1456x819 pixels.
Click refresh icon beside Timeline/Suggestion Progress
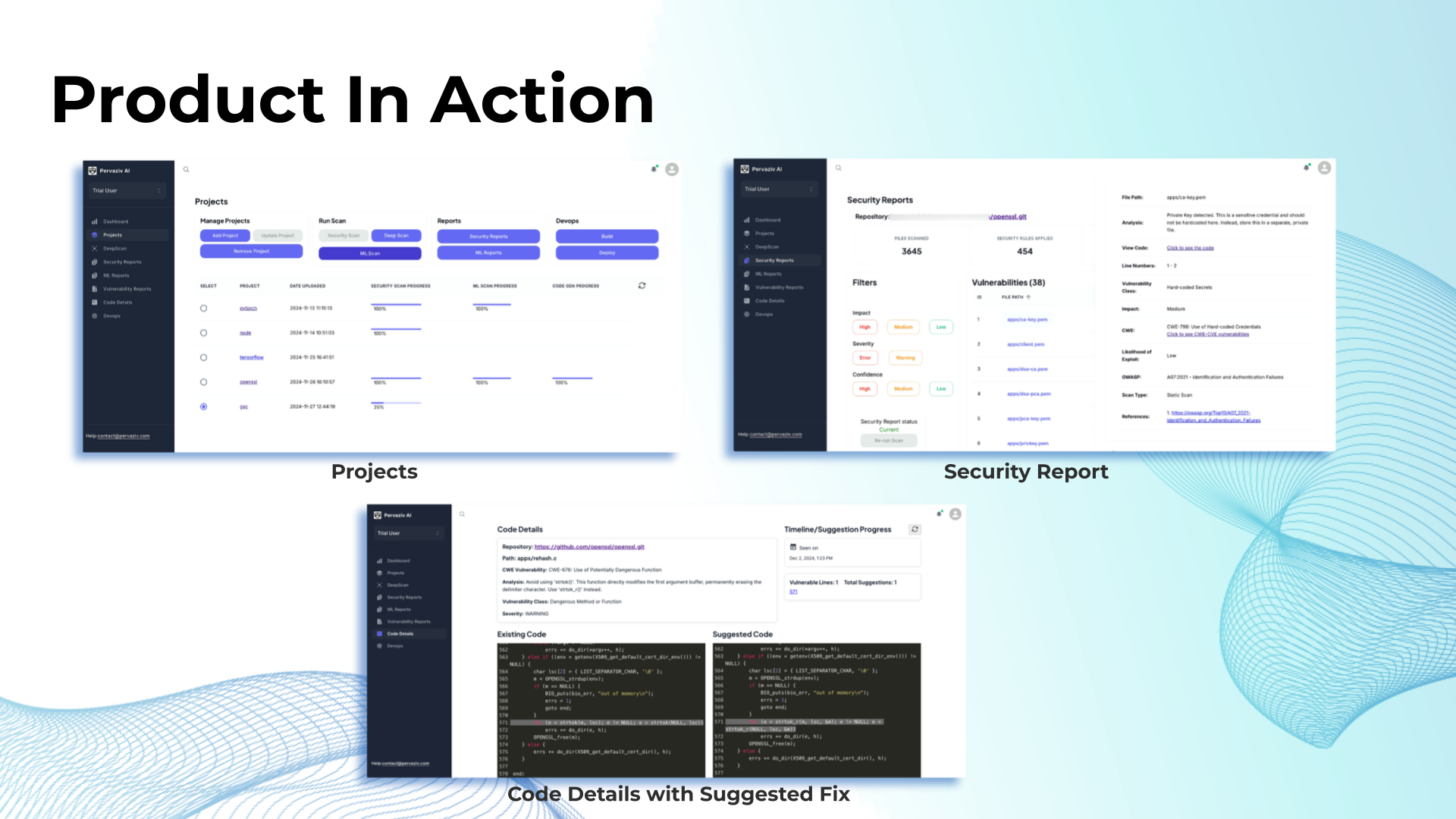[915, 529]
